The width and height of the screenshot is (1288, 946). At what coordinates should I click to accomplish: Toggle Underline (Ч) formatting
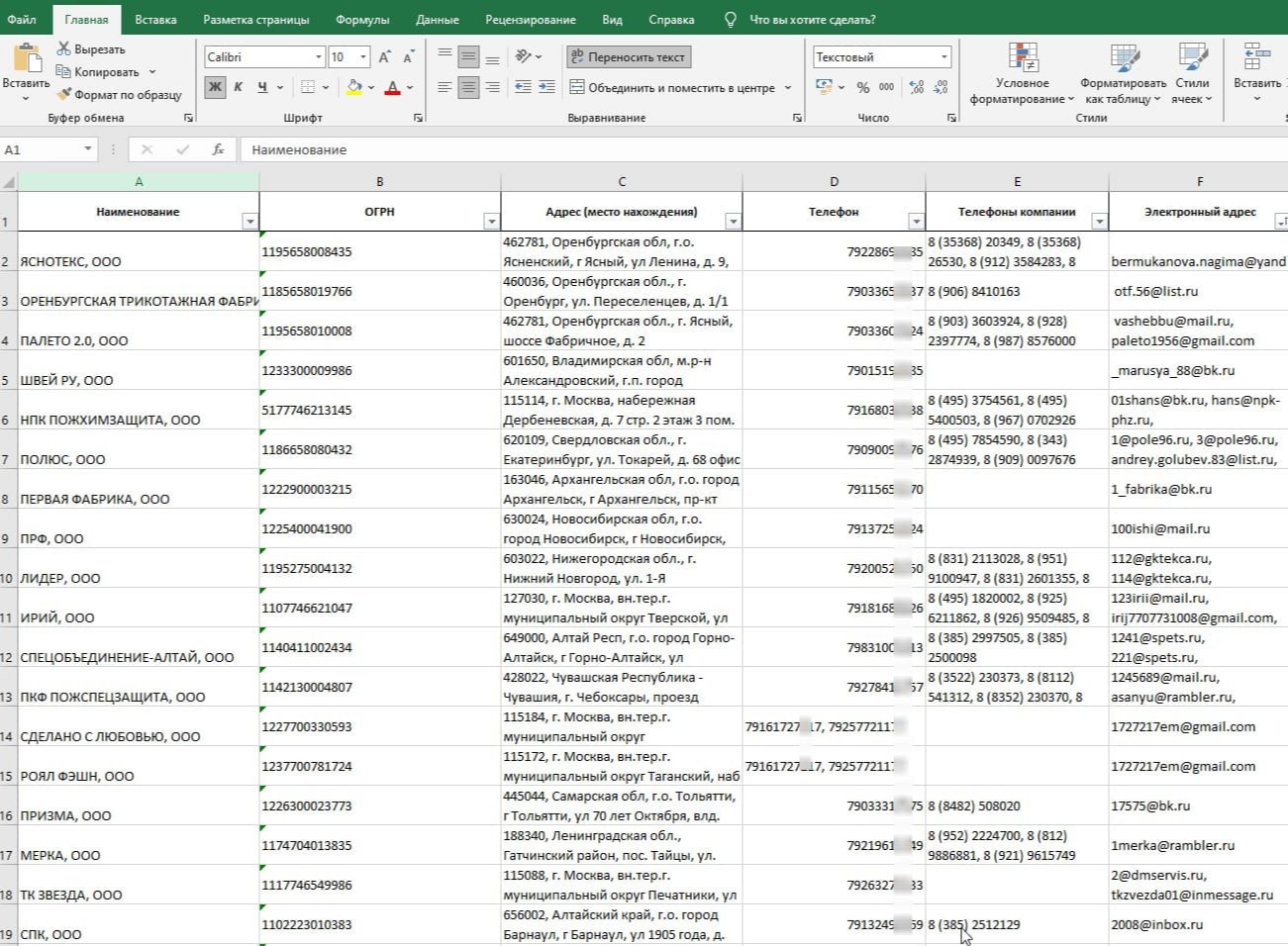262,87
